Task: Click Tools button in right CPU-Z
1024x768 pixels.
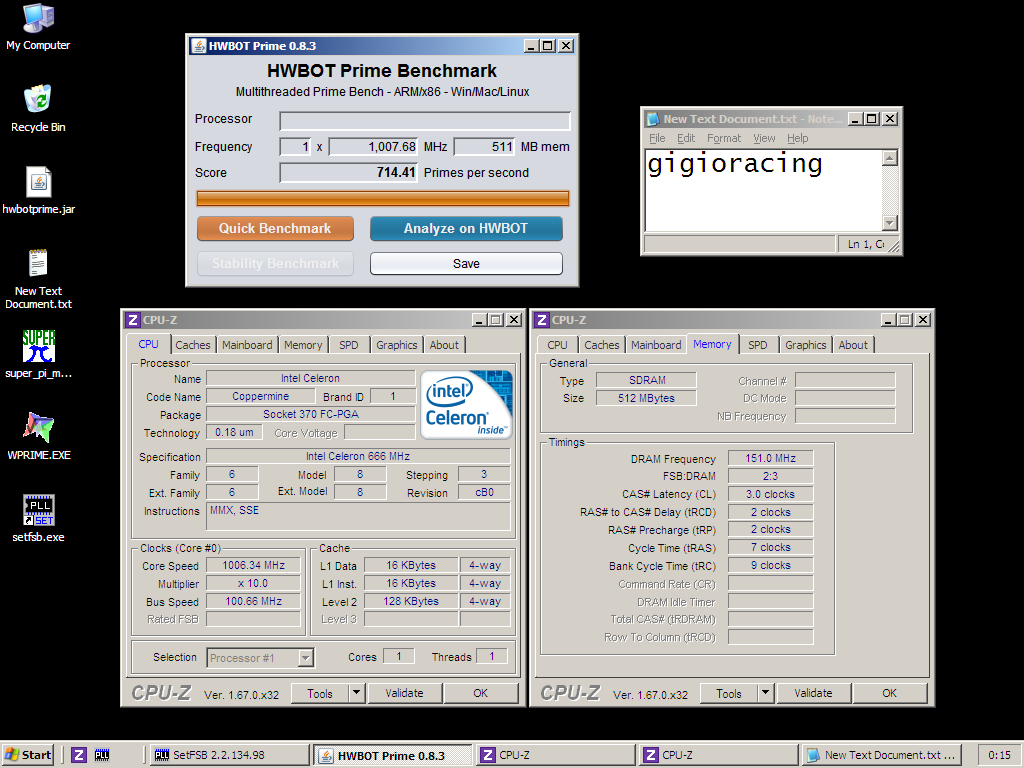Action: (x=728, y=694)
